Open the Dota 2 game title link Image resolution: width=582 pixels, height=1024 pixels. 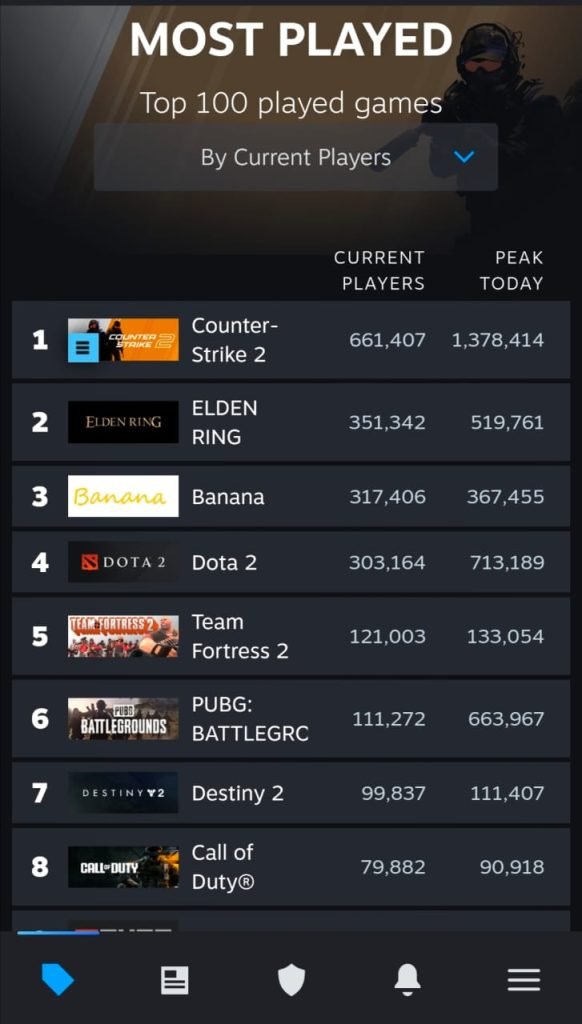pyautogui.click(x=224, y=562)
